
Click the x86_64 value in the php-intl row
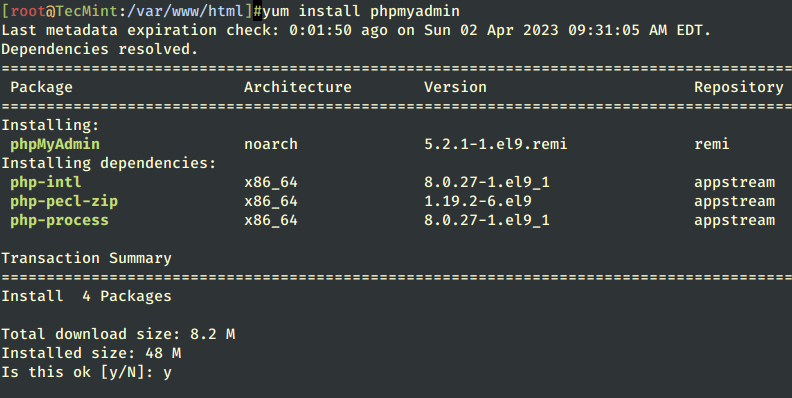tap(271, 182)
